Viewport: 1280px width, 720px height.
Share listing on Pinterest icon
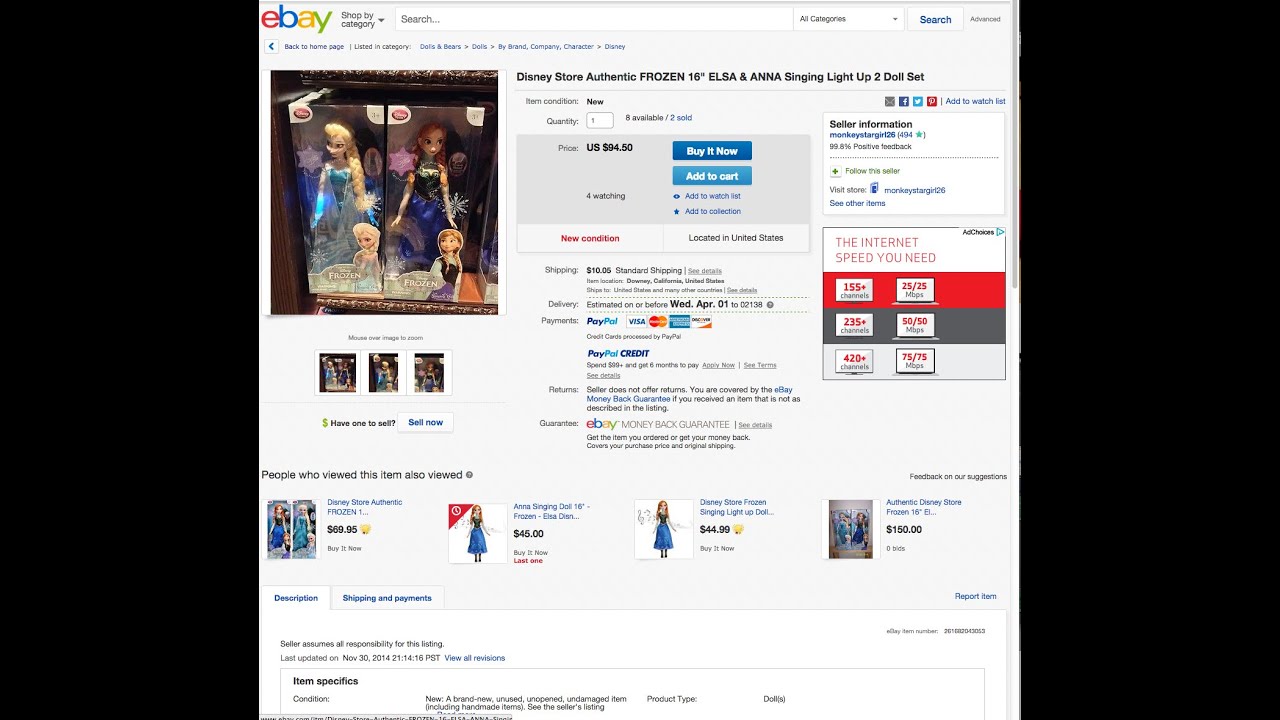click(x=931, y=101)
